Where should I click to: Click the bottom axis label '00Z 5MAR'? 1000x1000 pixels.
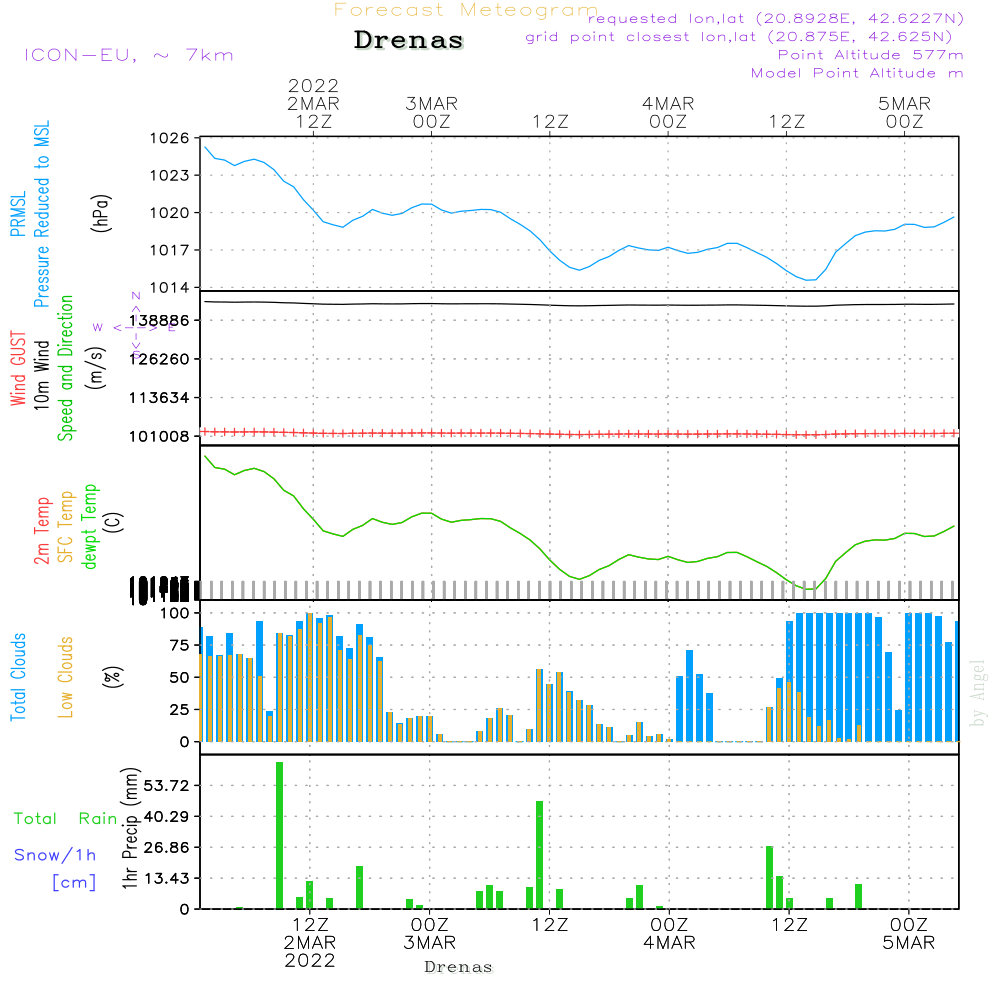click(x=908, y=933)
